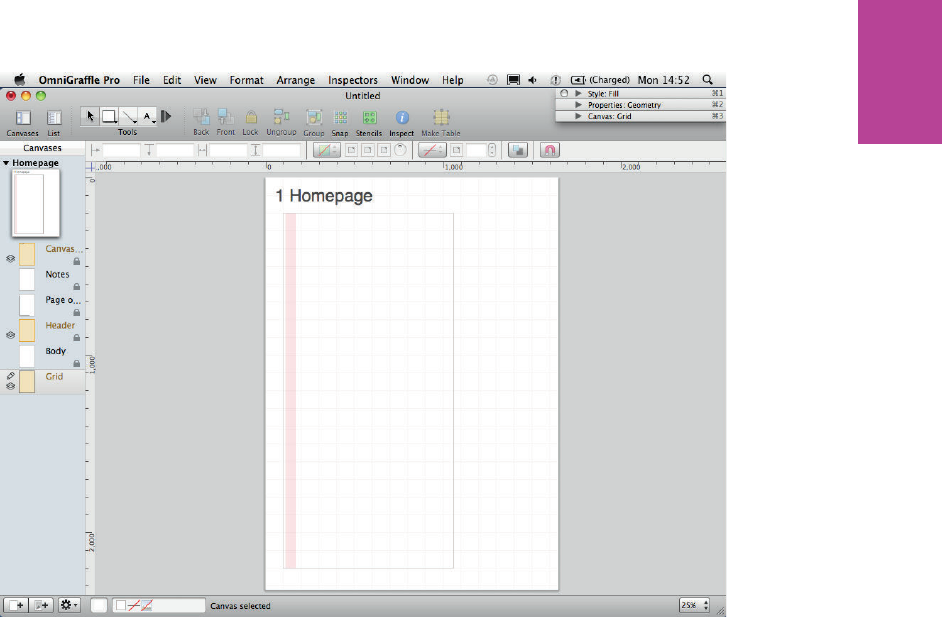Screen dimensions: 942x617
Task: Click the volume speaker icon
Action: pos(532,79)
